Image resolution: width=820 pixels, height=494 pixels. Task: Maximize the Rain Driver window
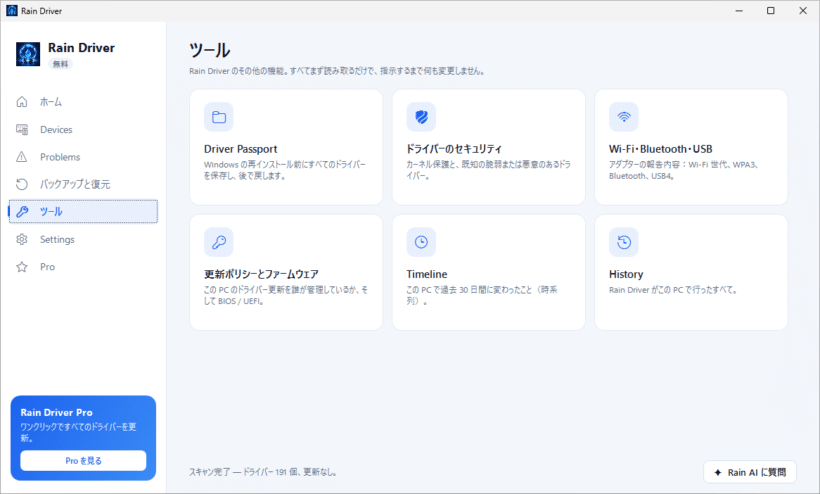(770, 10)
